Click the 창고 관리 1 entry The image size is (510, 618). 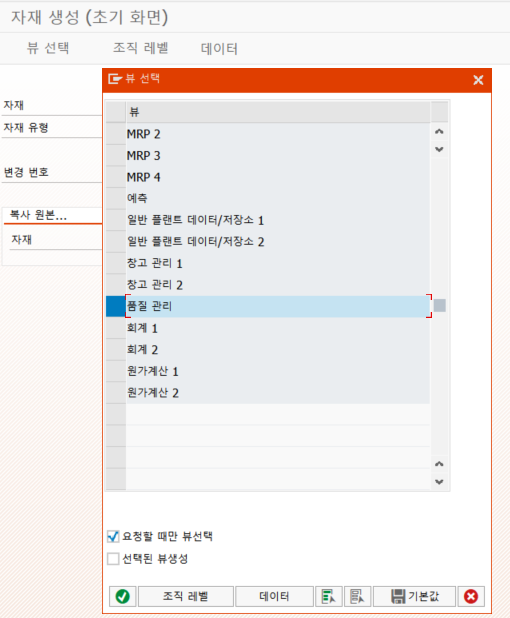tap(278, 263)
